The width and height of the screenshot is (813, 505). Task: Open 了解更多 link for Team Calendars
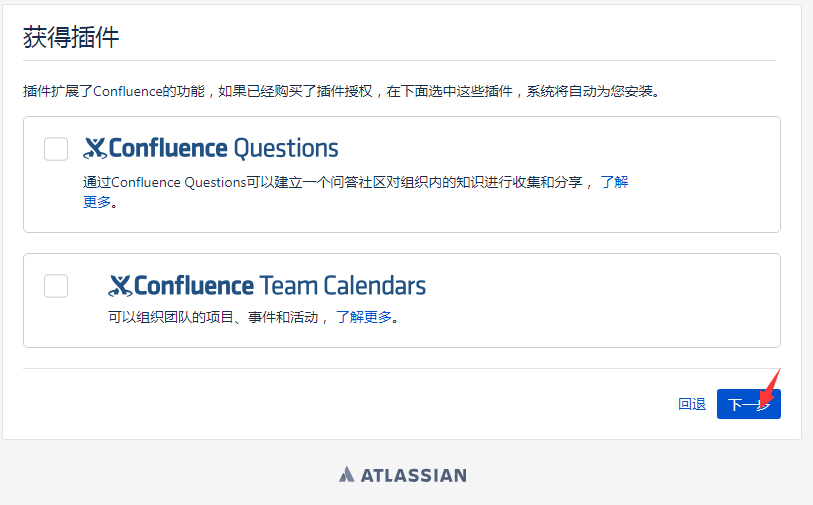(x=364, y=317)
